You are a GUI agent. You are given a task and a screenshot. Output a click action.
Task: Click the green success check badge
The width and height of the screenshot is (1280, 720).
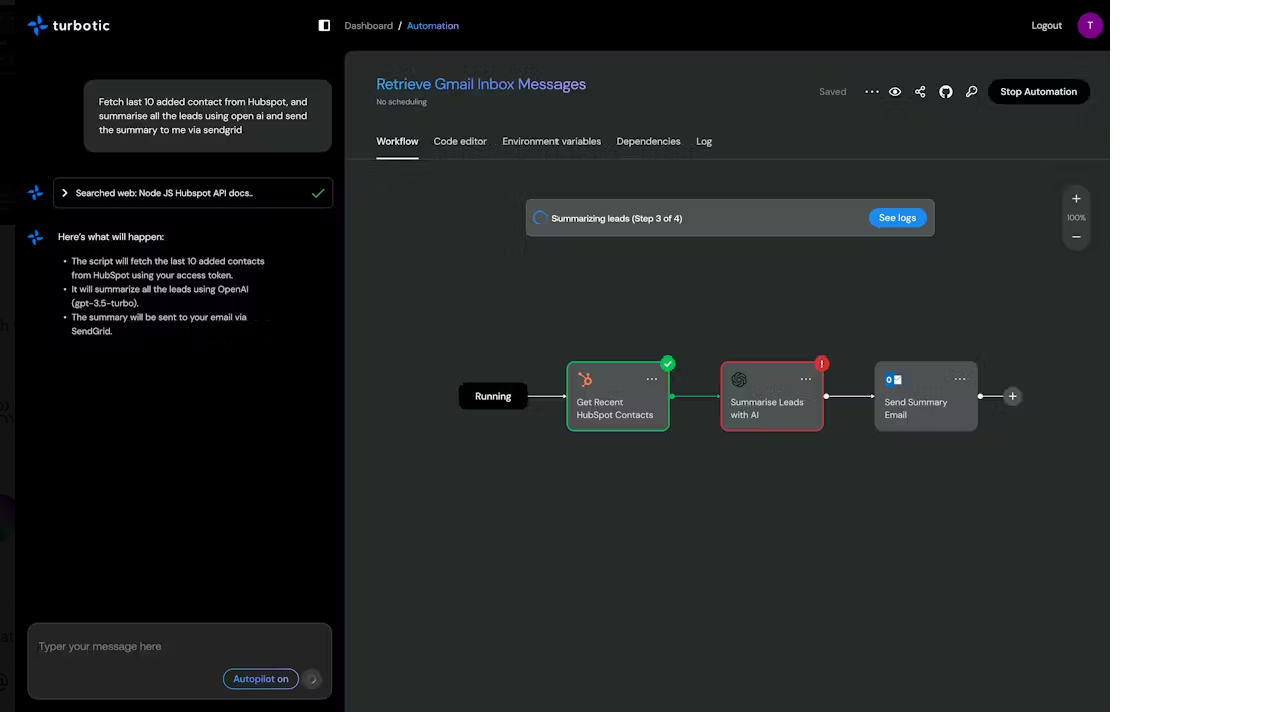coord(668,364)
